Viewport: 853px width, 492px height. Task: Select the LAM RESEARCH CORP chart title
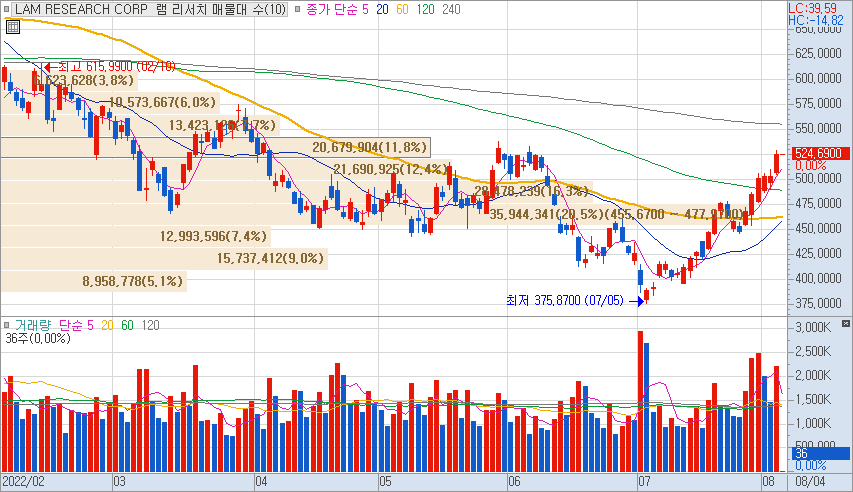tap(150, 9)
